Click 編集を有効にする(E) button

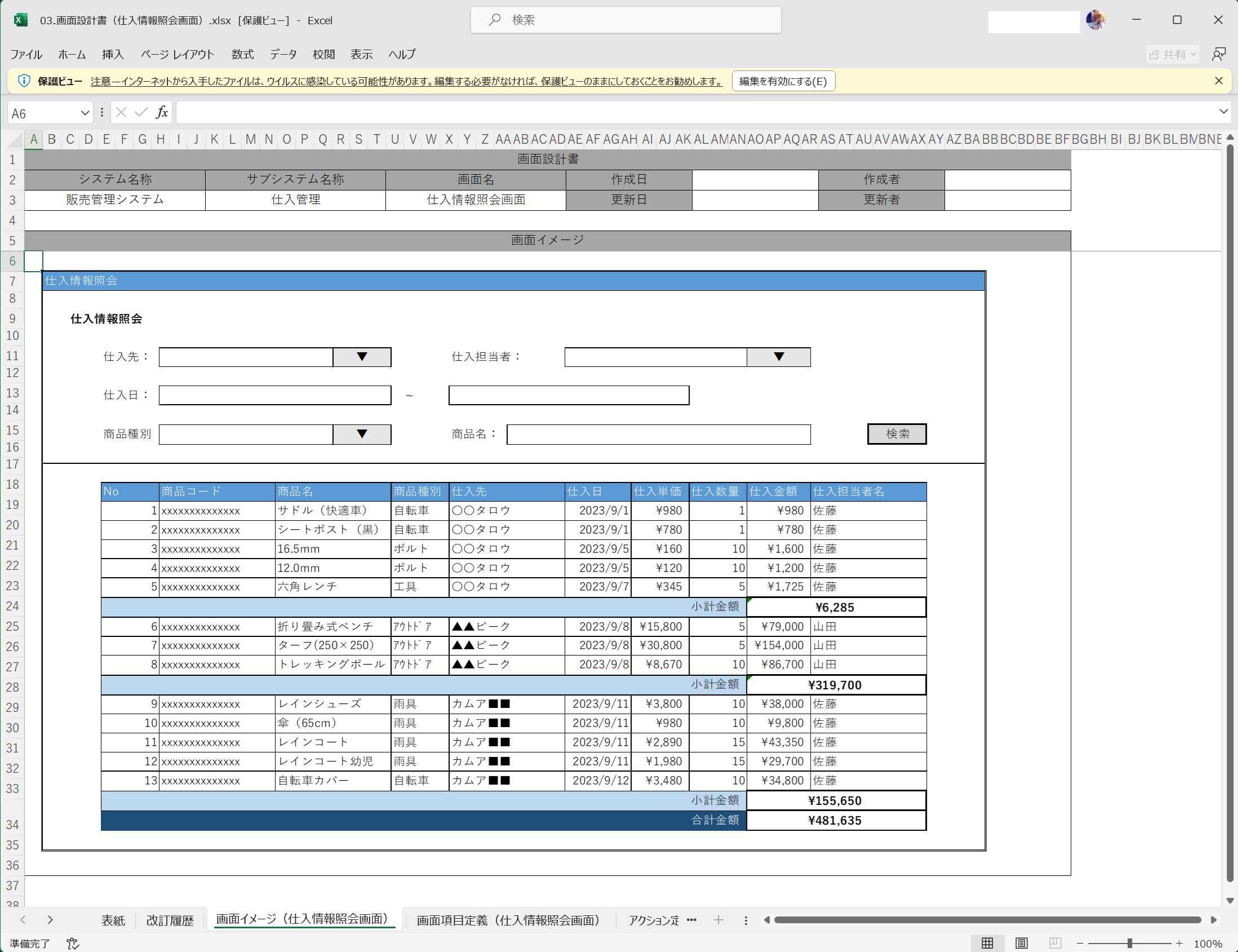click(783, 81)
